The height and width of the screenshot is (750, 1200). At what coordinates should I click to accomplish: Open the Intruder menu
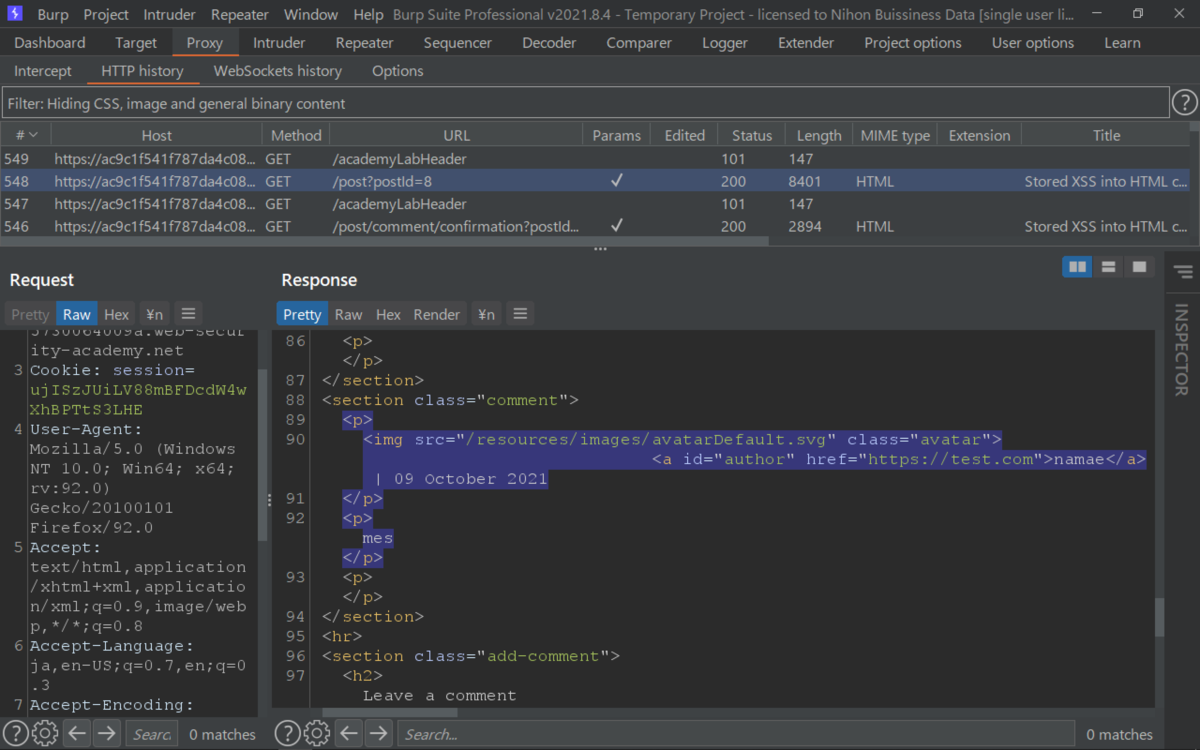tap(171, 15)
